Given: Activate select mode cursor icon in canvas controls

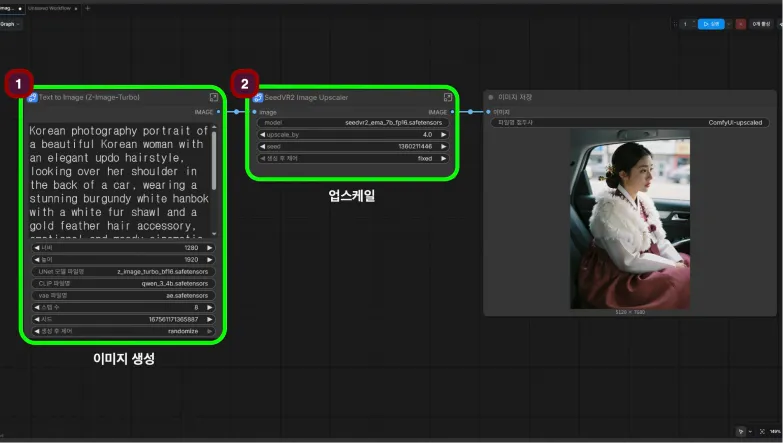Looking at the screenshot, I should [x=741, y=431].
